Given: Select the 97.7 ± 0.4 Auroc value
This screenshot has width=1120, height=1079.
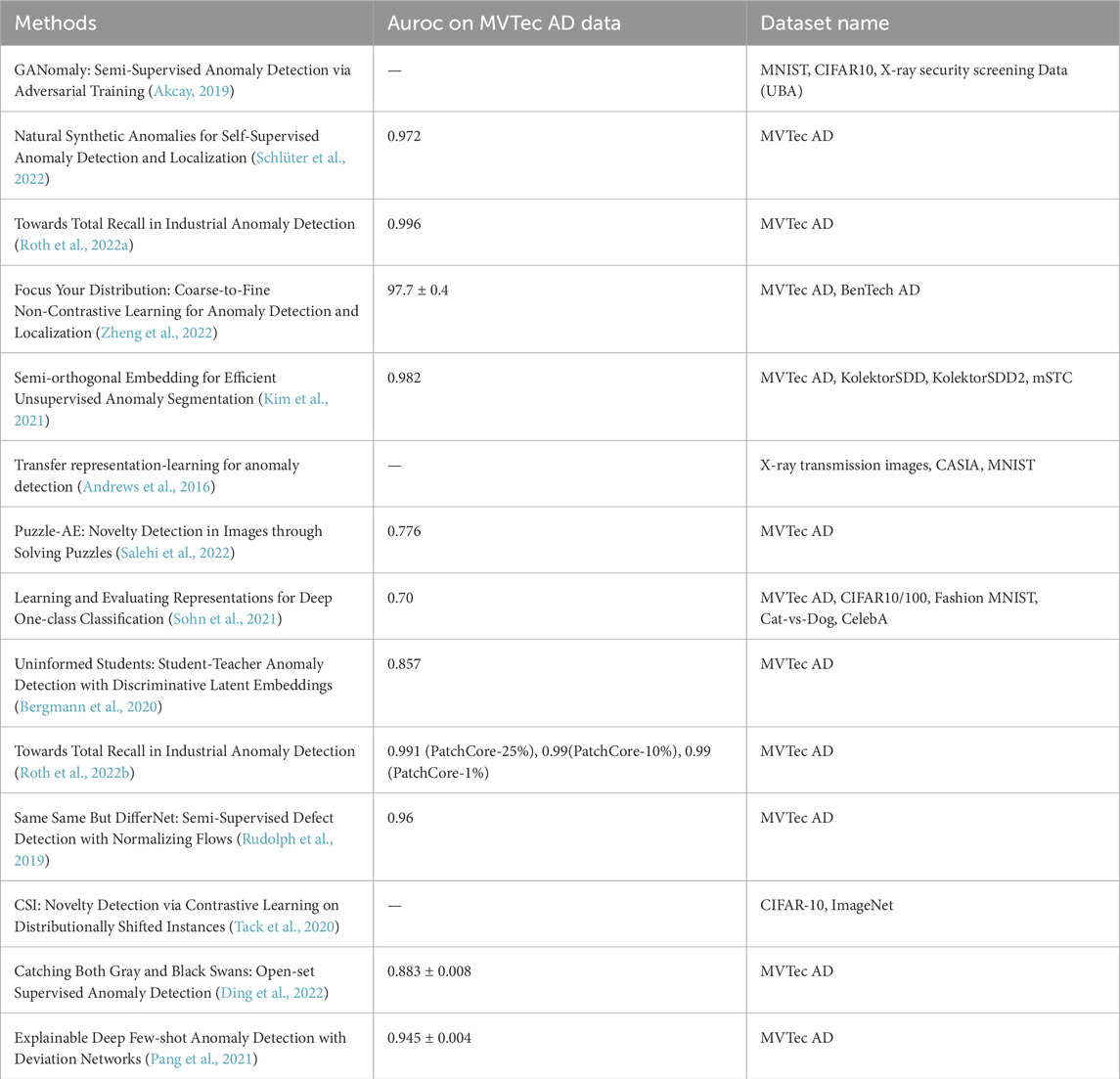Looking at the screenshot, I should click(x=418, y=291).
